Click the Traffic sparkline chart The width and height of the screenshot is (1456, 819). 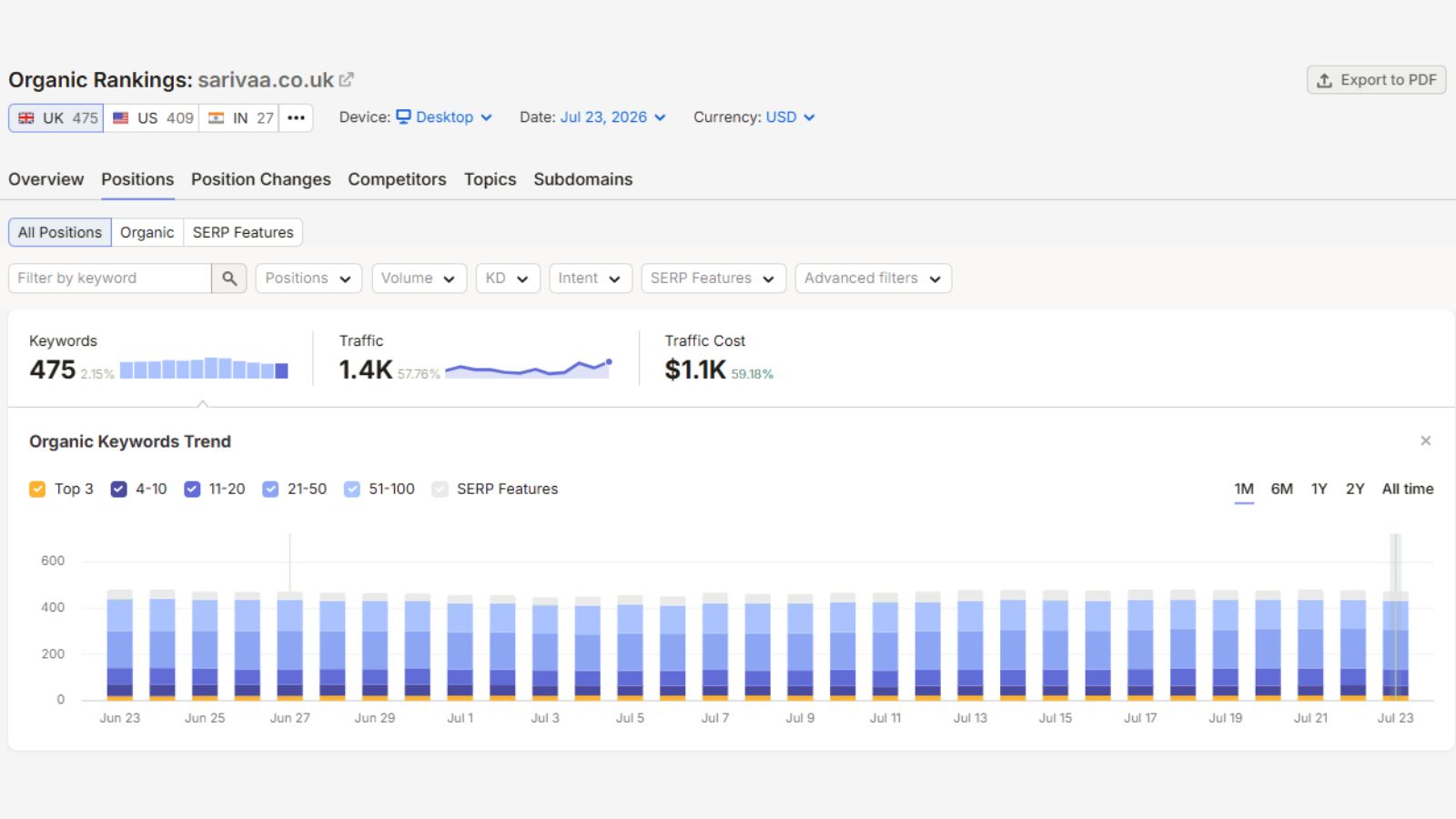coord(528,368)
